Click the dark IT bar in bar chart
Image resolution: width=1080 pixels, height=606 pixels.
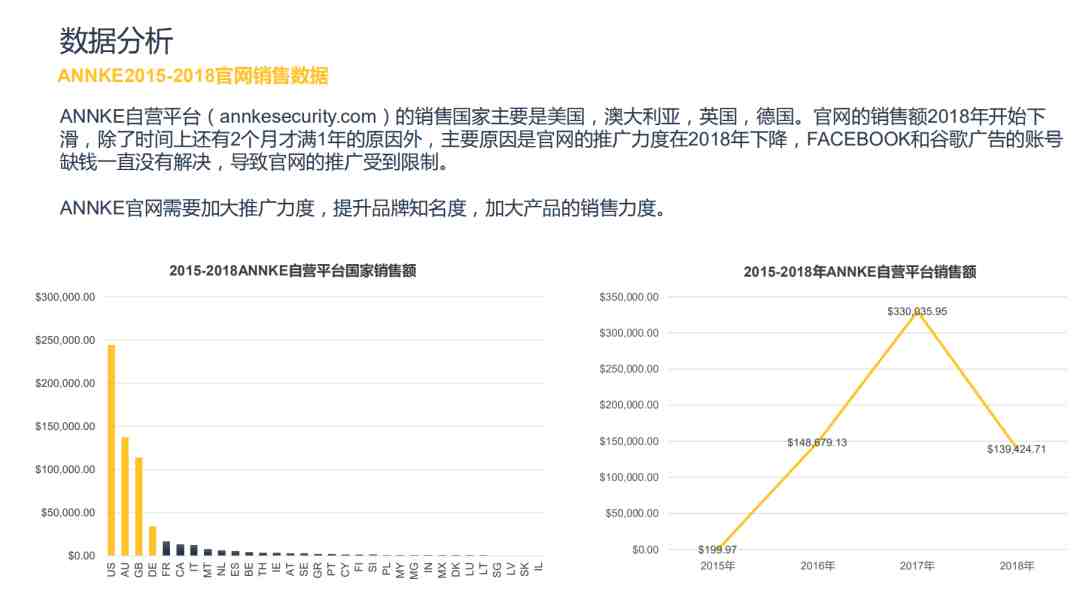click(194, 550)
